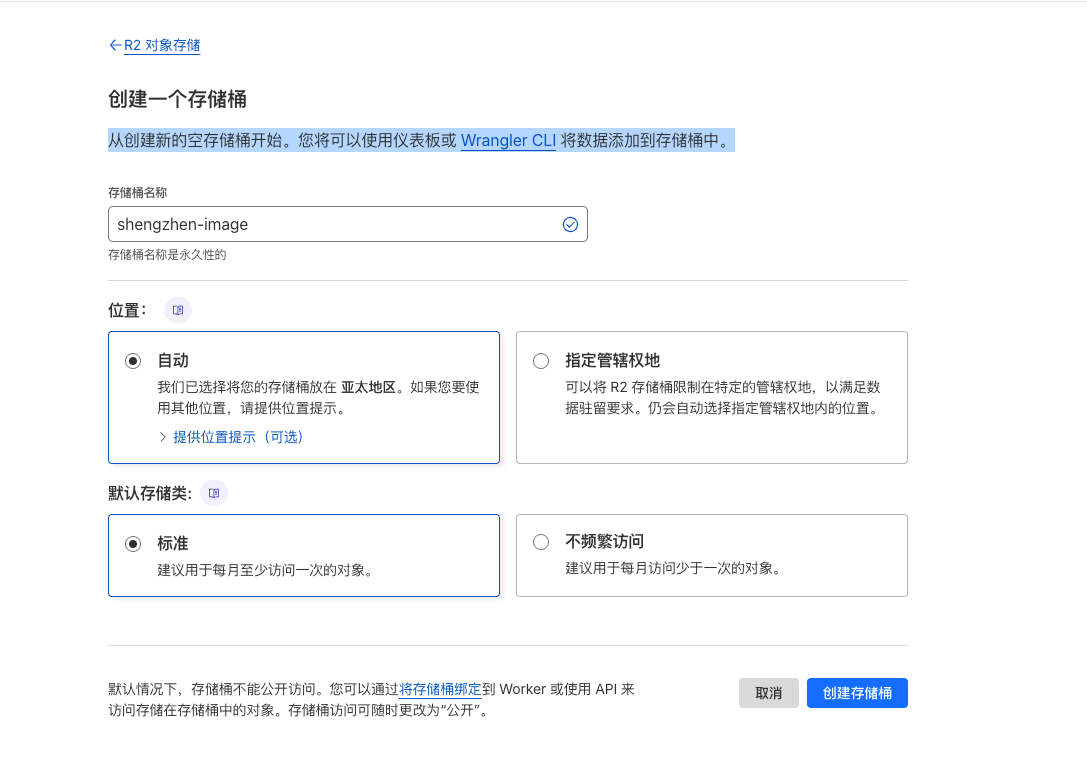
Task: Choose the 标准 storage class radio
Action: (133, 543)
